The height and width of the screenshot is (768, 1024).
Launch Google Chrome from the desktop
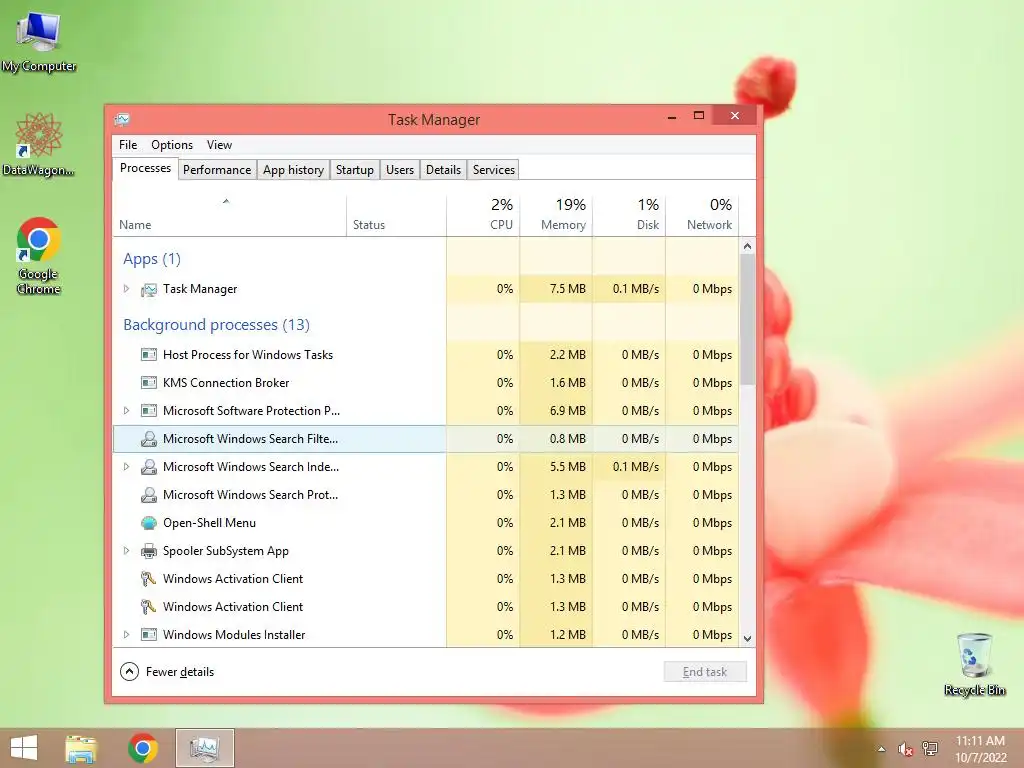(x=39, y=255)
